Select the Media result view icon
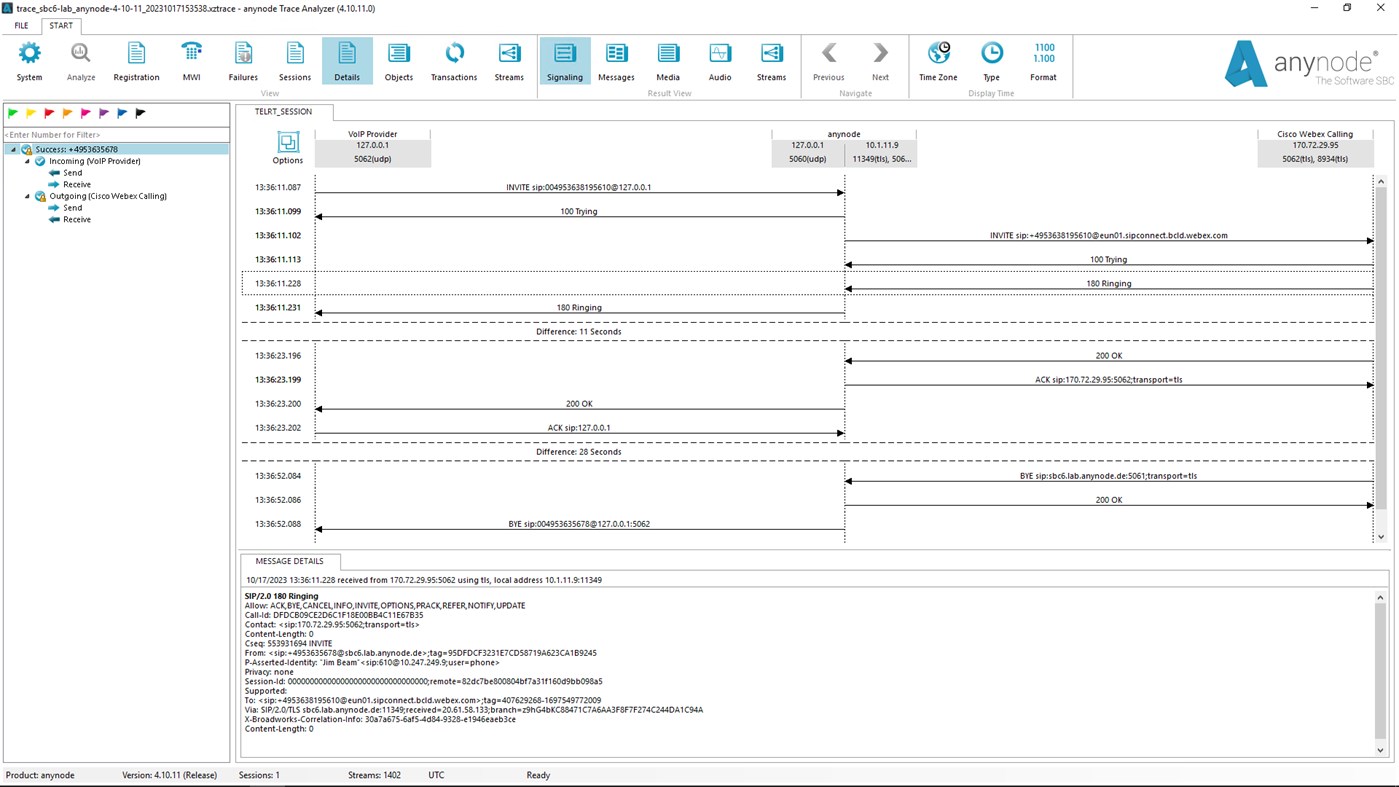Image resolution: width=1399 pixels, height=787 pixels. (668, 60)
